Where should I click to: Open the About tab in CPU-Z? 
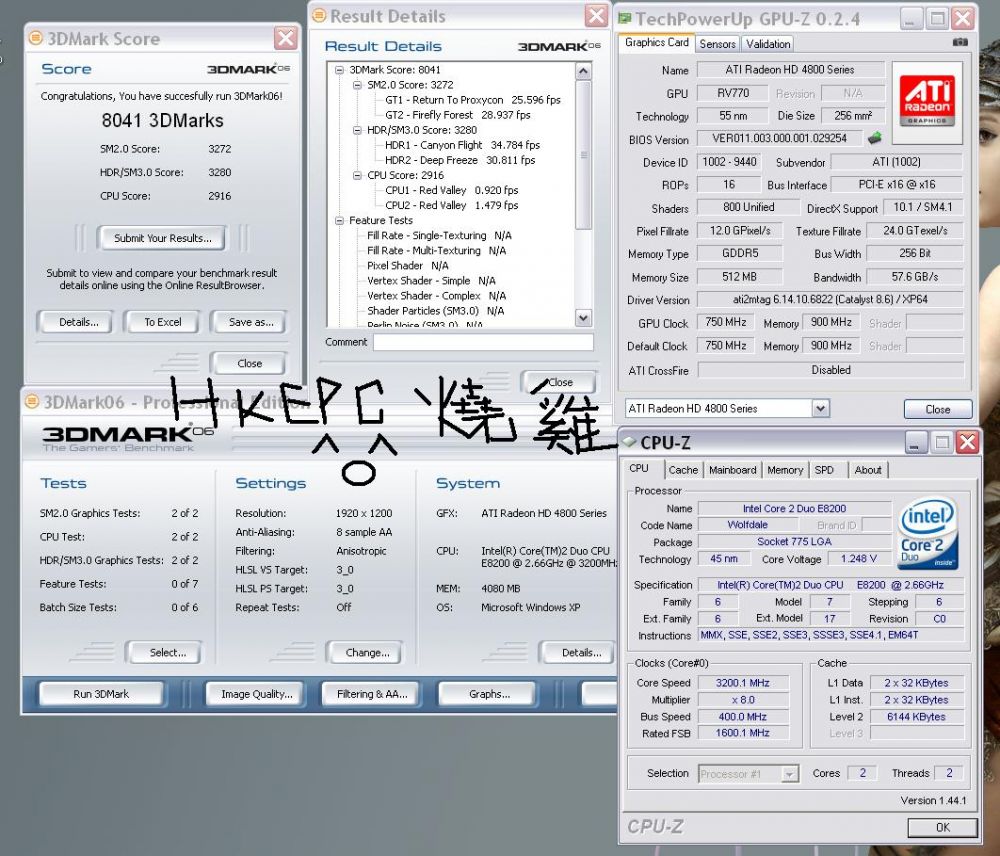(x=868, y=470)
